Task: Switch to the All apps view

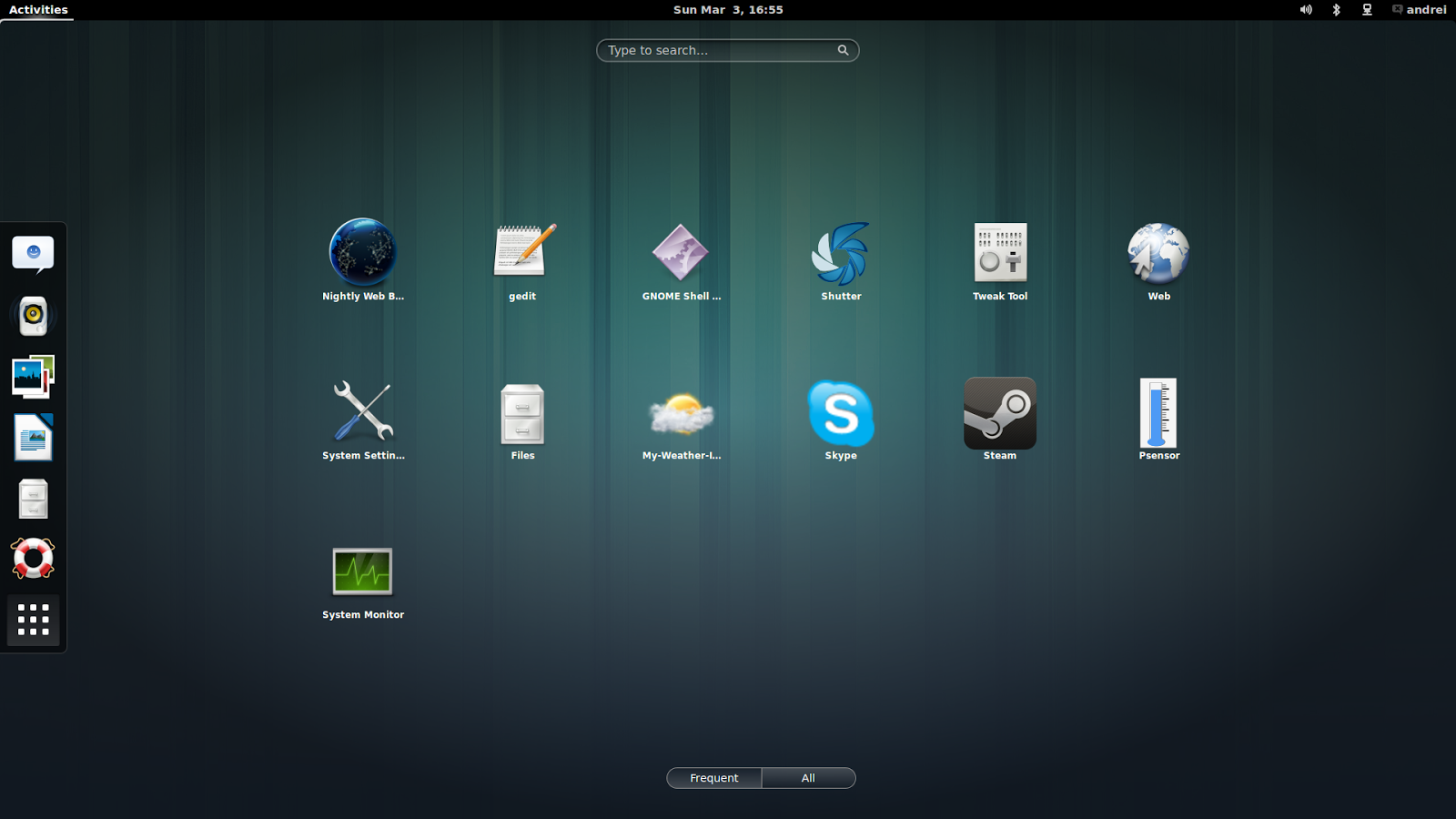Action: [x=808, y=778]
